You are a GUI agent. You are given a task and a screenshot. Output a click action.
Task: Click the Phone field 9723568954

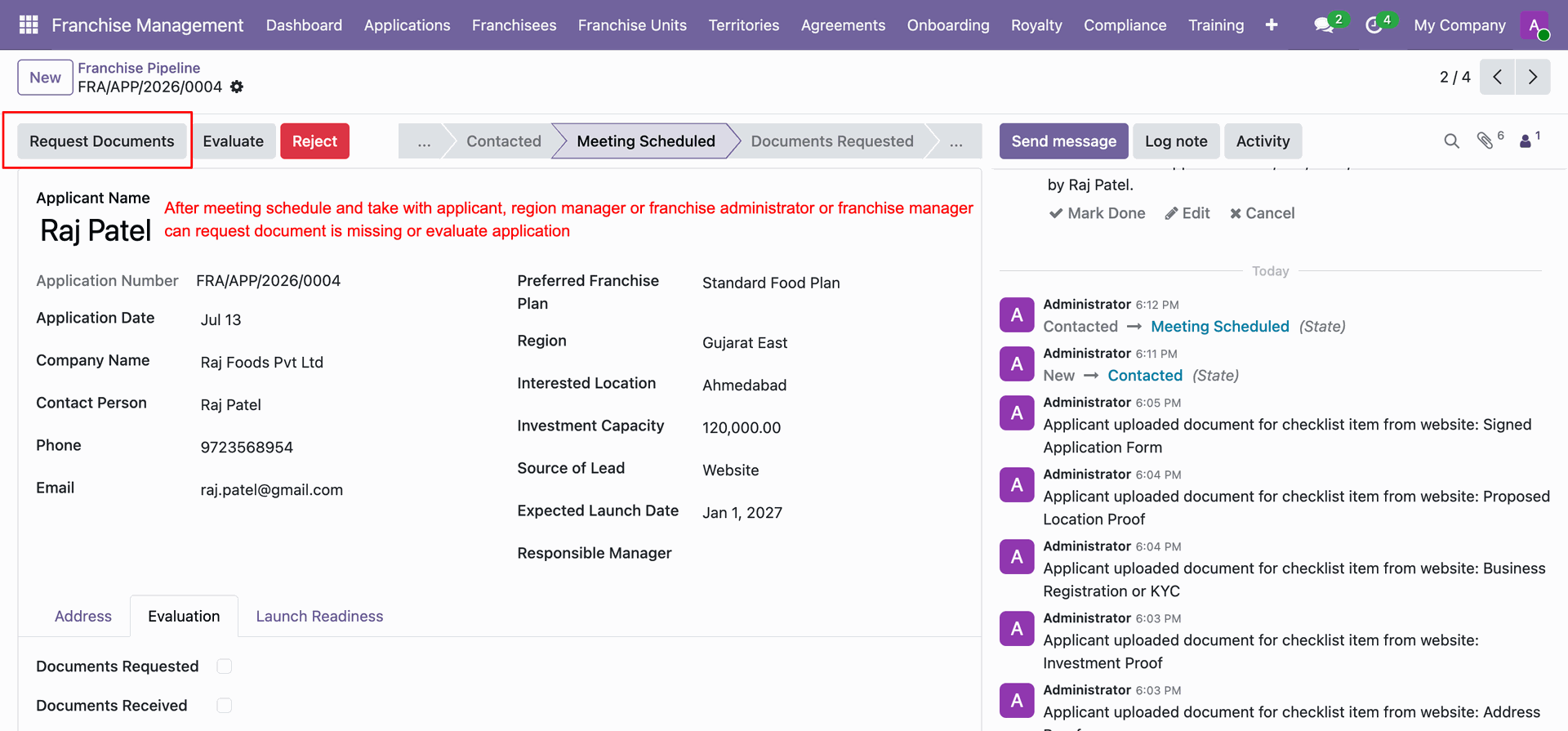[x=247, y=448]
